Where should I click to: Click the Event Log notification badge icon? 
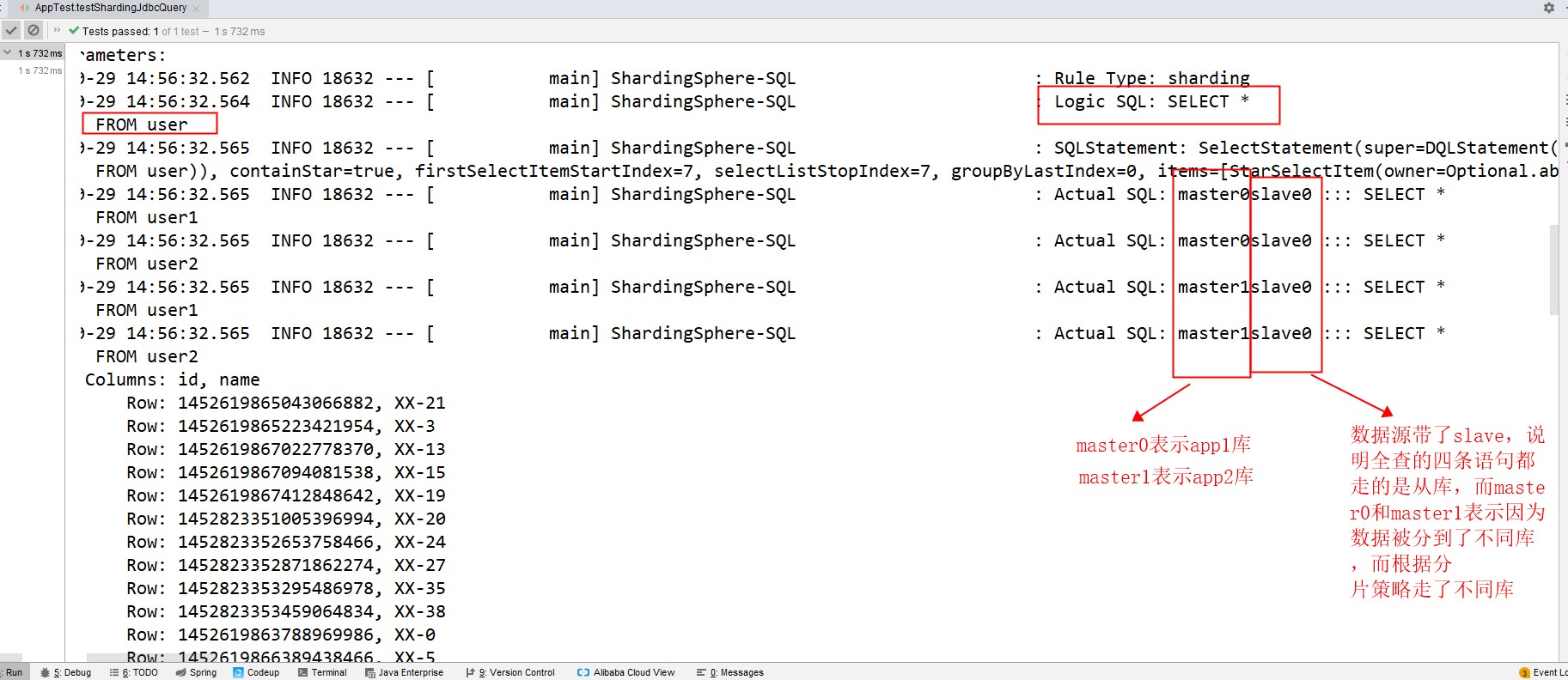[1524, 673]
